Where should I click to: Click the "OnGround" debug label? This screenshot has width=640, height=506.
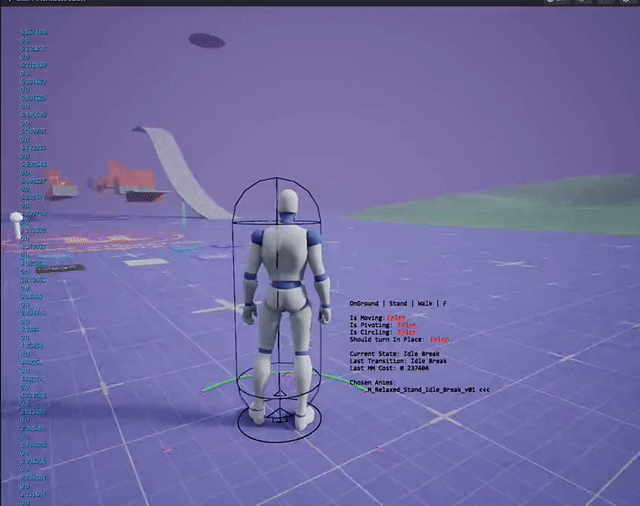point(364,304)
